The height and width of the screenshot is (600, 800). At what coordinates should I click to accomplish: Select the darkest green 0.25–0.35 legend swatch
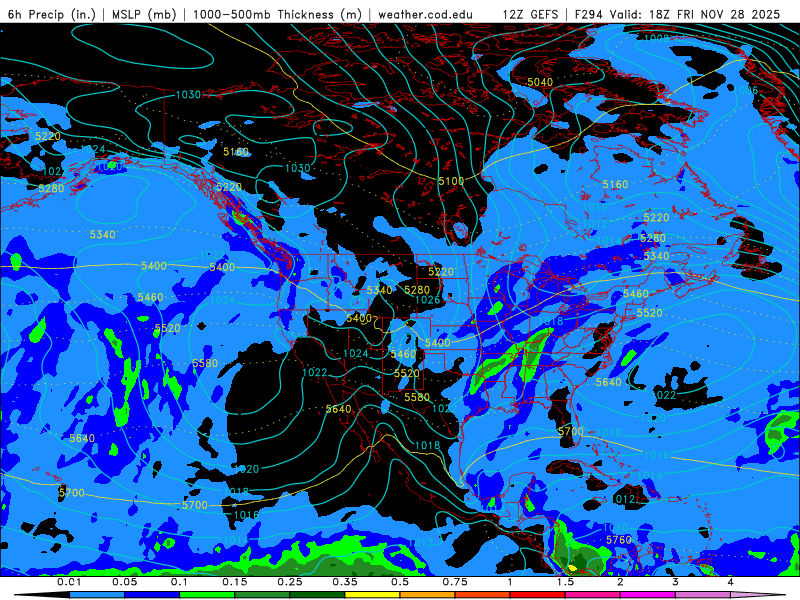point(317,595)
